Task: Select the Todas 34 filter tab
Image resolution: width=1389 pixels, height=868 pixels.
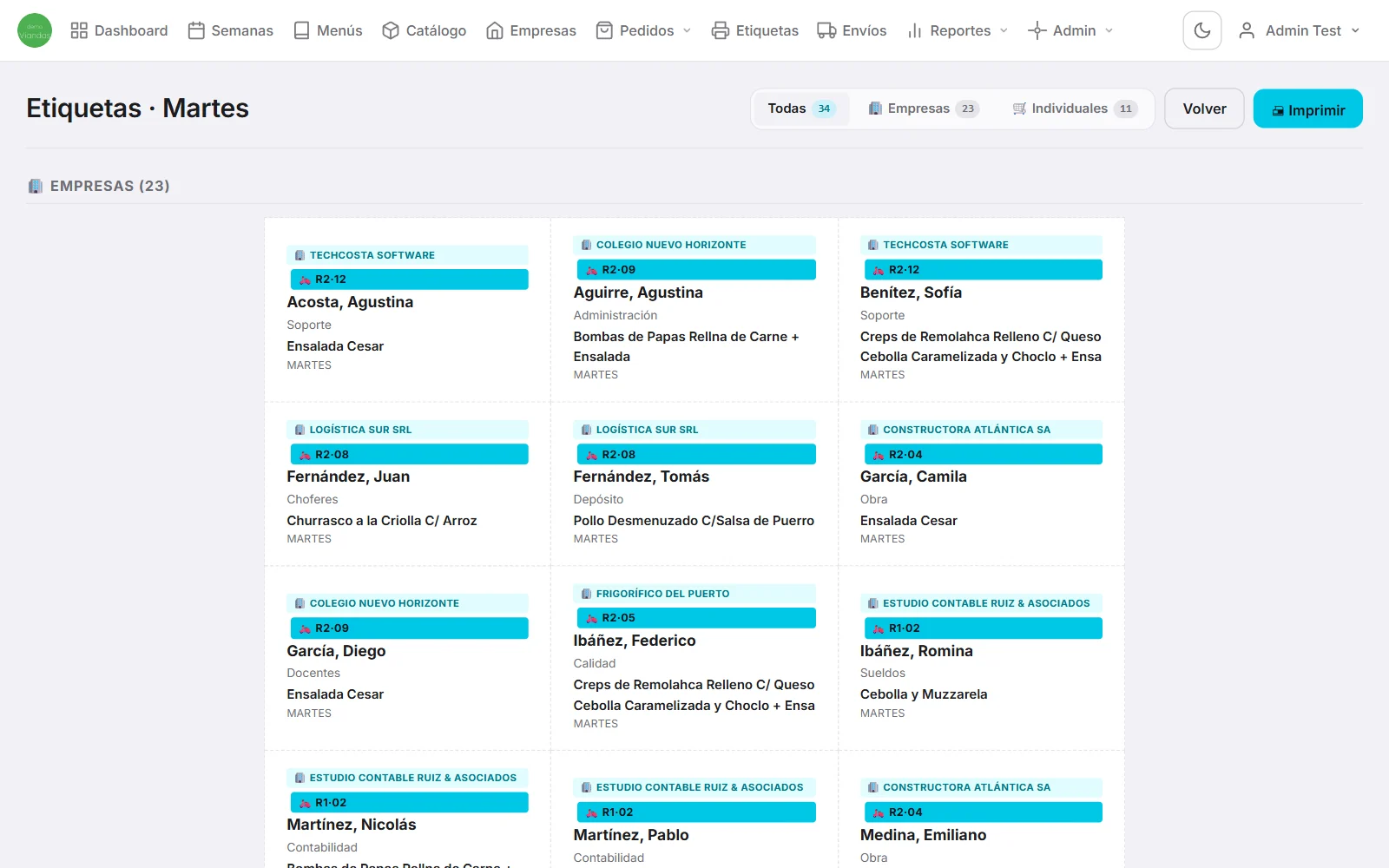Action: pyautogui.click(x=800, y=108)
